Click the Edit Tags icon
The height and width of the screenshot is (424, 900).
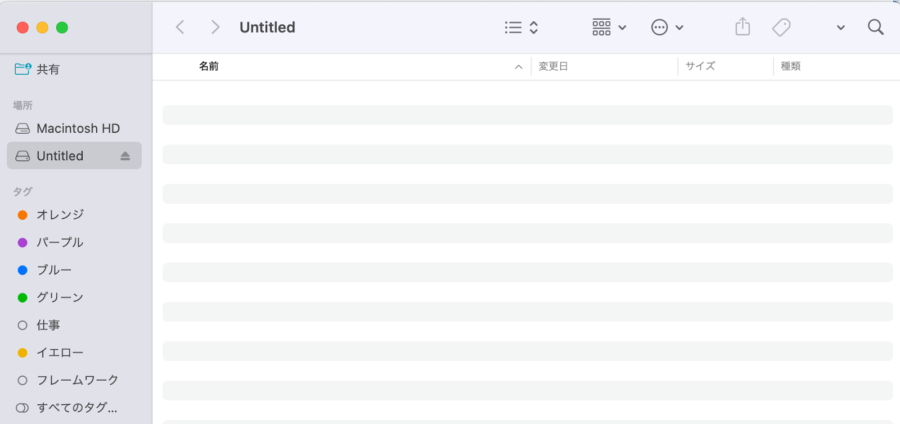781,27
